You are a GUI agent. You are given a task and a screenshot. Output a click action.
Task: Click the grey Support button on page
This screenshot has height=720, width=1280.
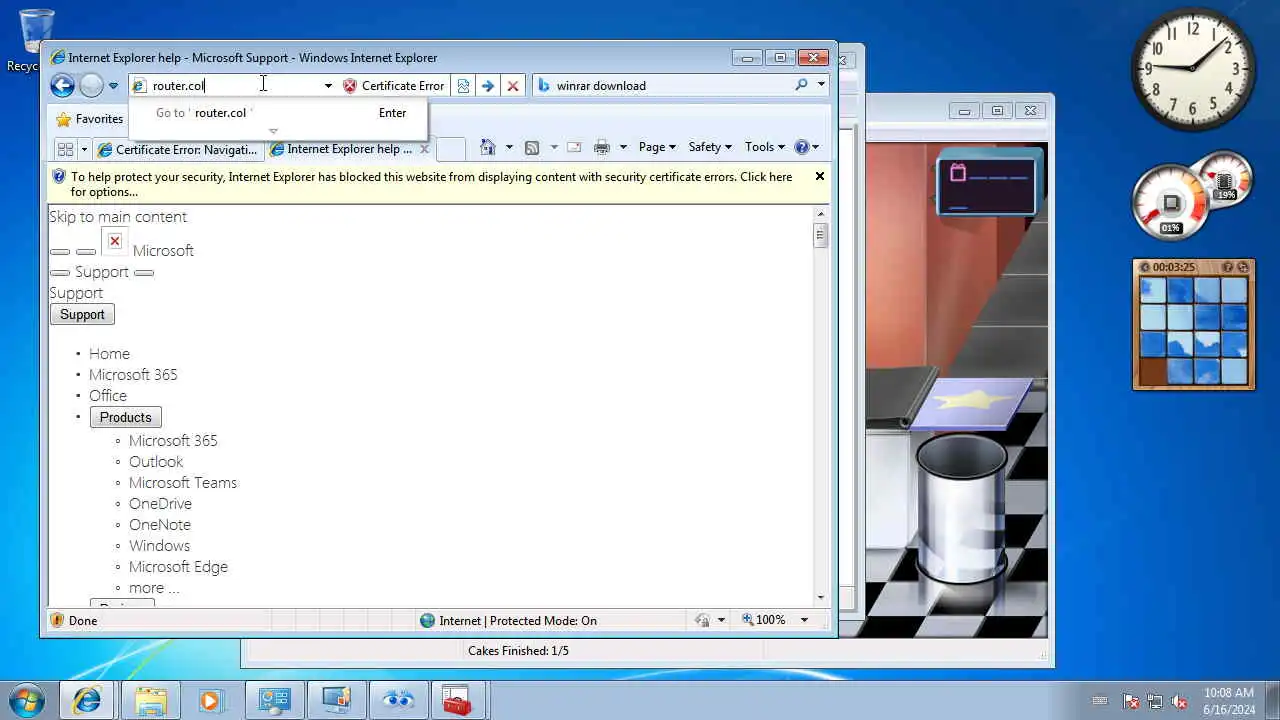[x=82, y=314]
